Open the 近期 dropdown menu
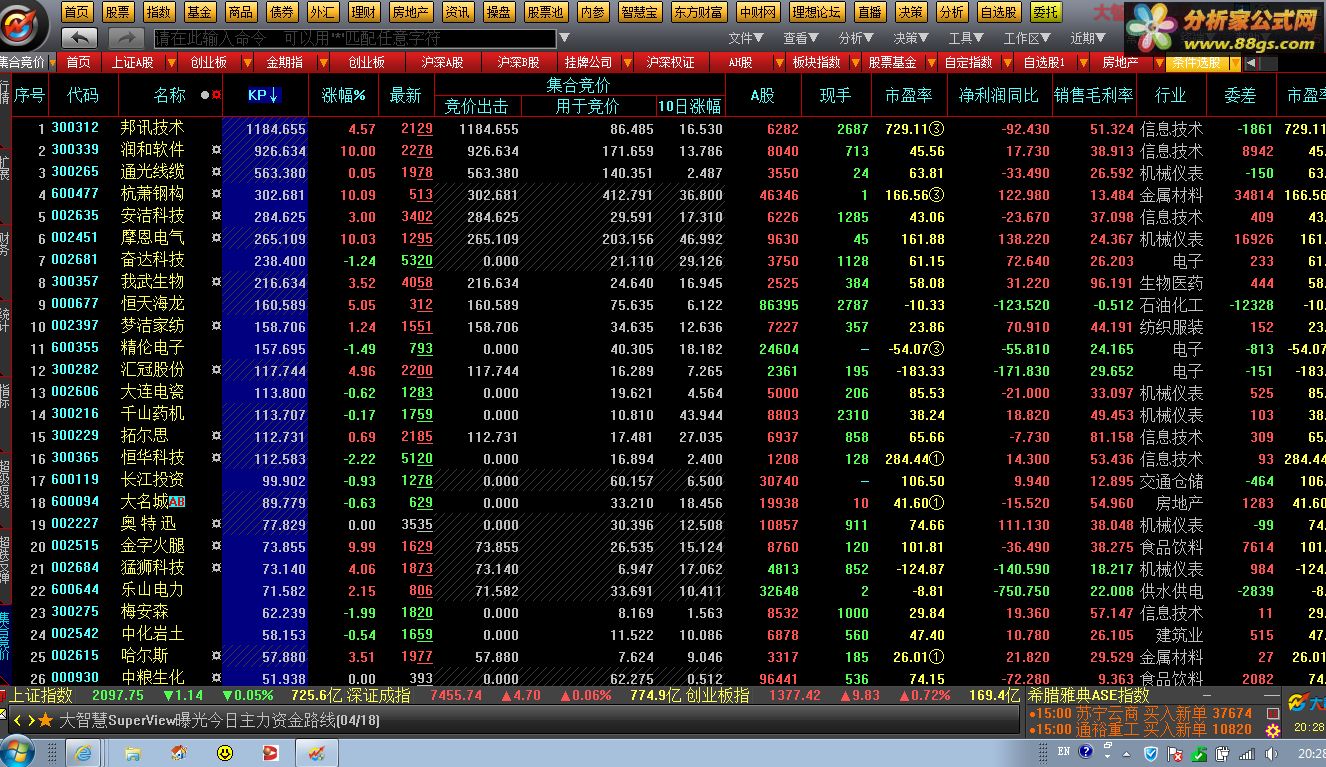1326x767 pixels. pyautogui.click(x=1088, y=39)
